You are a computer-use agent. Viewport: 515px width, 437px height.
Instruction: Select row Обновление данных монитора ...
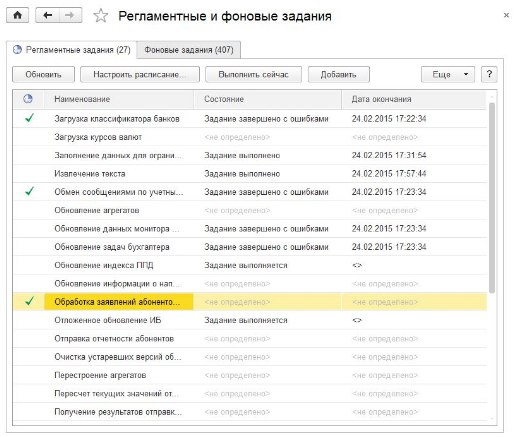(x=250, y=229)
